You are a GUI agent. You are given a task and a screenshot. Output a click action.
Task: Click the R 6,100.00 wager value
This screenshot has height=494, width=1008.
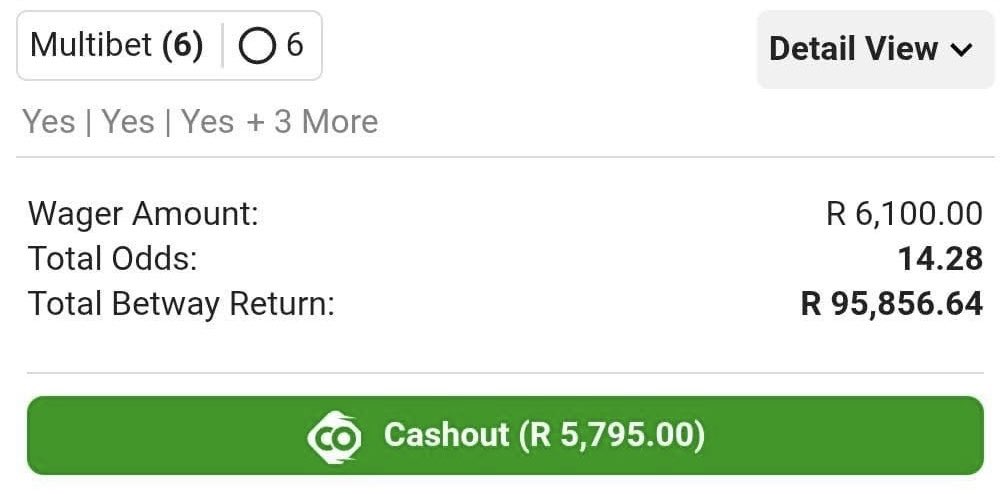pyautogui.click(x=904, y=214)
